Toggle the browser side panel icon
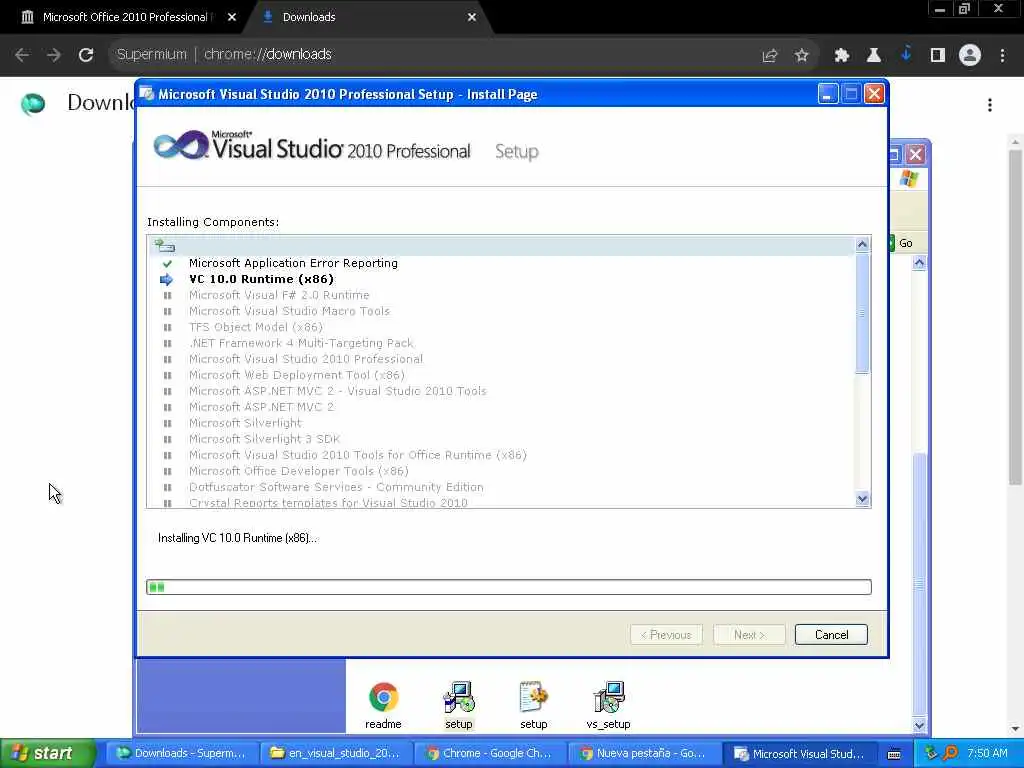The height and width of the screenshot is (768, 1024). (x=937, y=56)
